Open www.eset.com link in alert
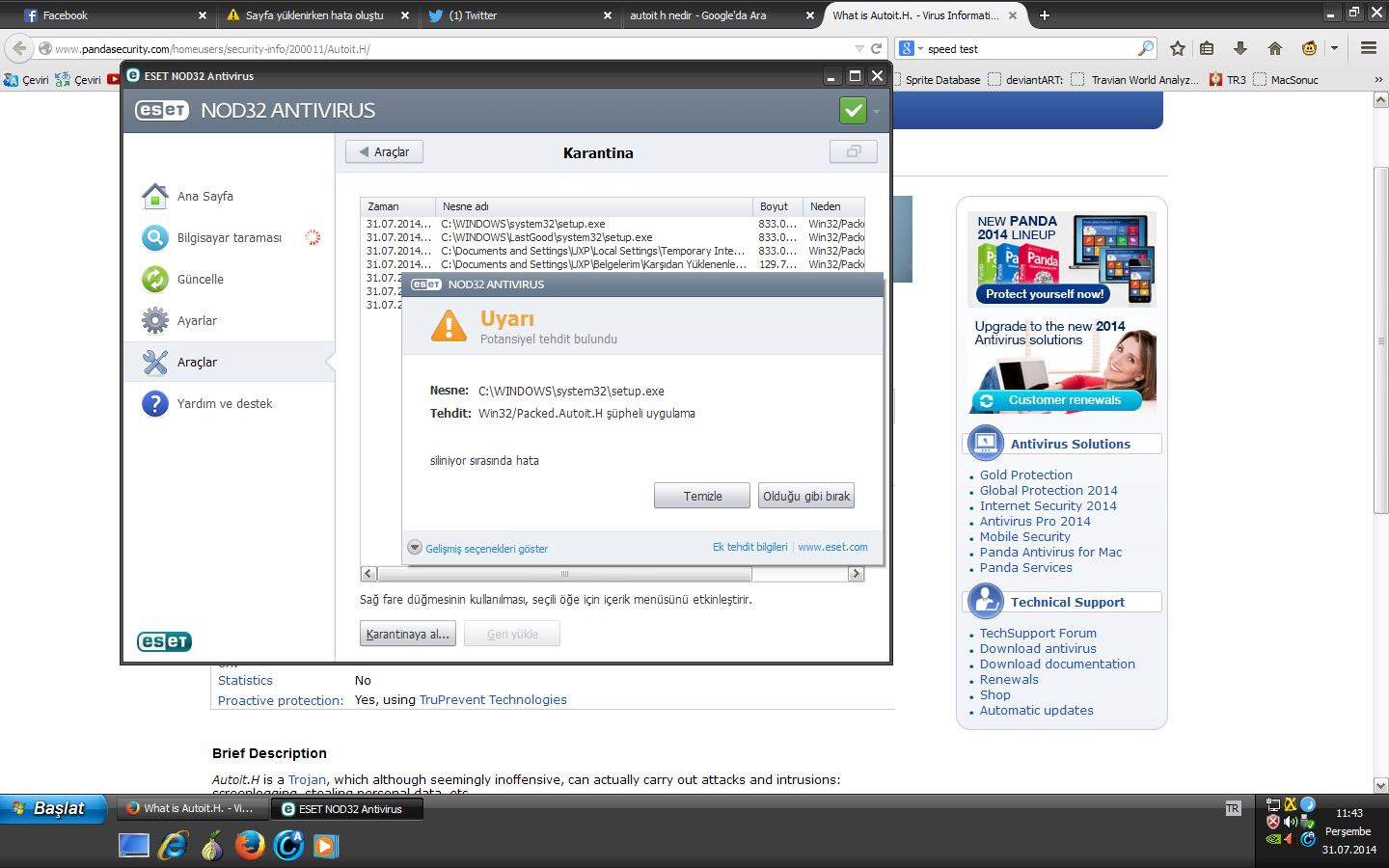This screenshot has height=868, width=1389. pyautogui.click(x=832, y=547)
